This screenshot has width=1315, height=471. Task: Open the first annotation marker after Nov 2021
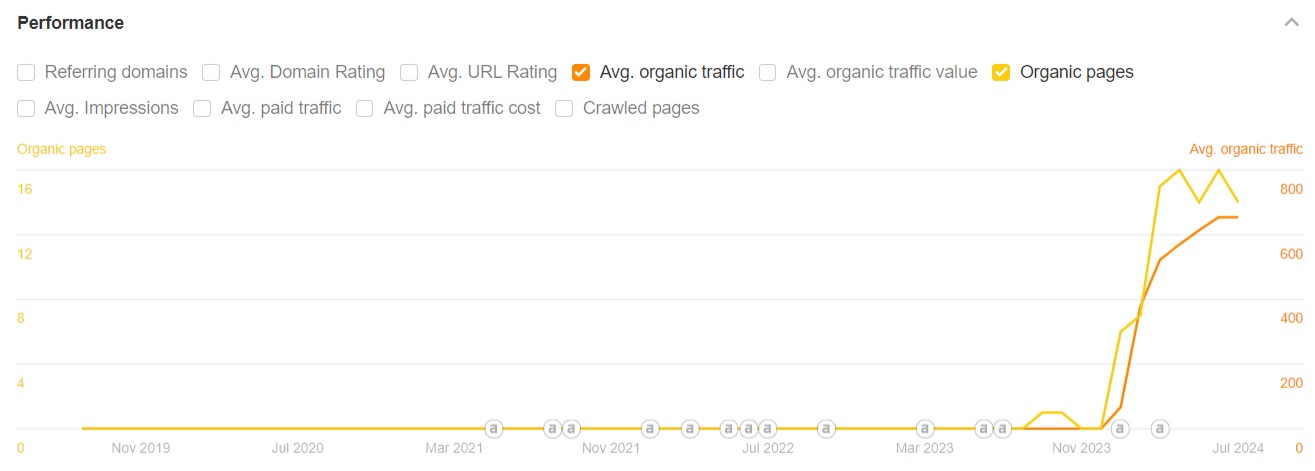(x=650, y=429)
